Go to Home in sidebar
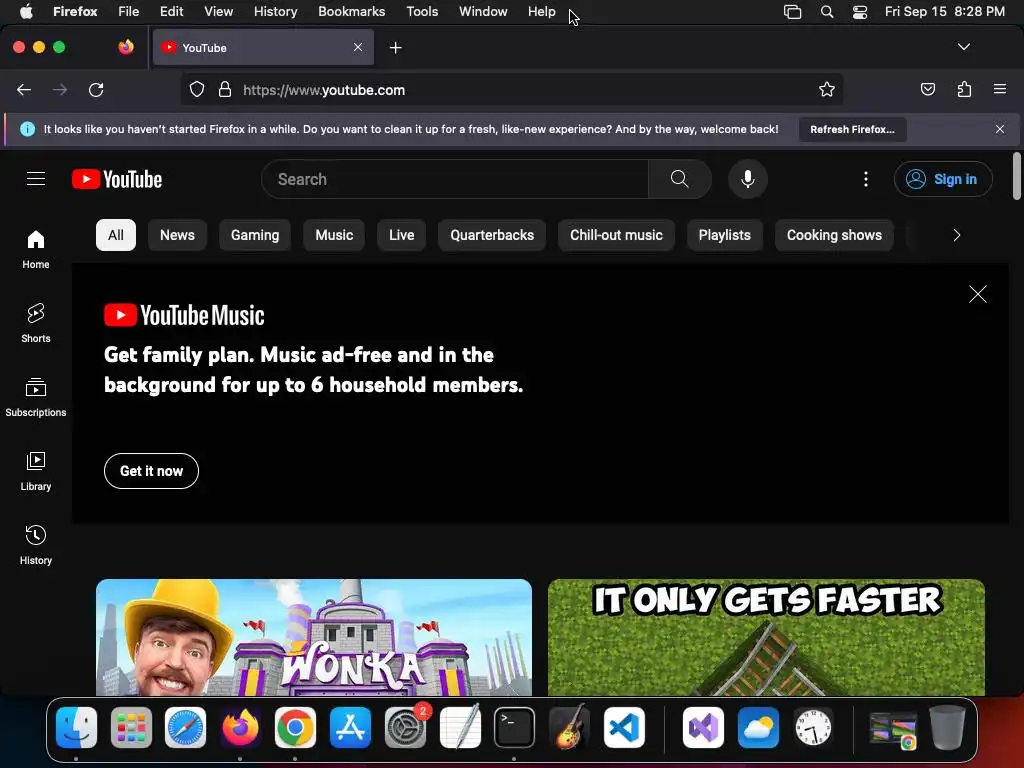Viewport: 1024px width, 768px height. 36,249
